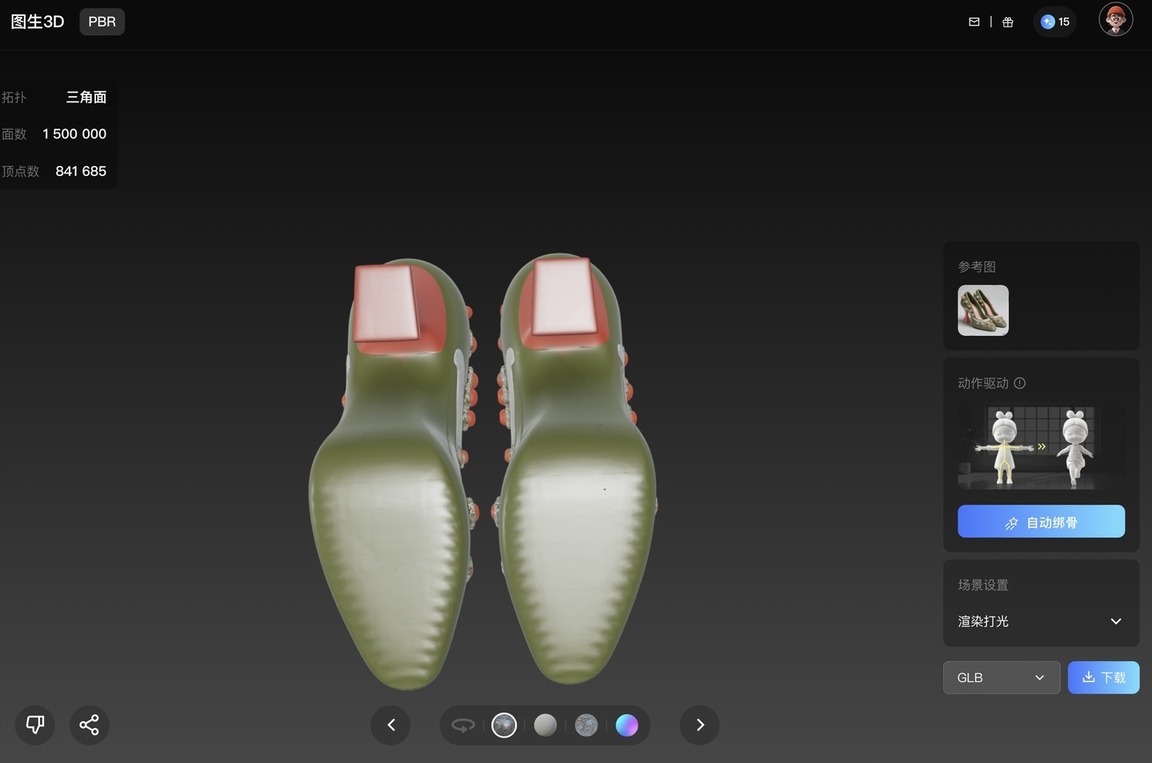Image resolution: width=1152 pixels, height=763 pixels.
Task: Click the vertex count 841 685
Action: pos(81,171)
